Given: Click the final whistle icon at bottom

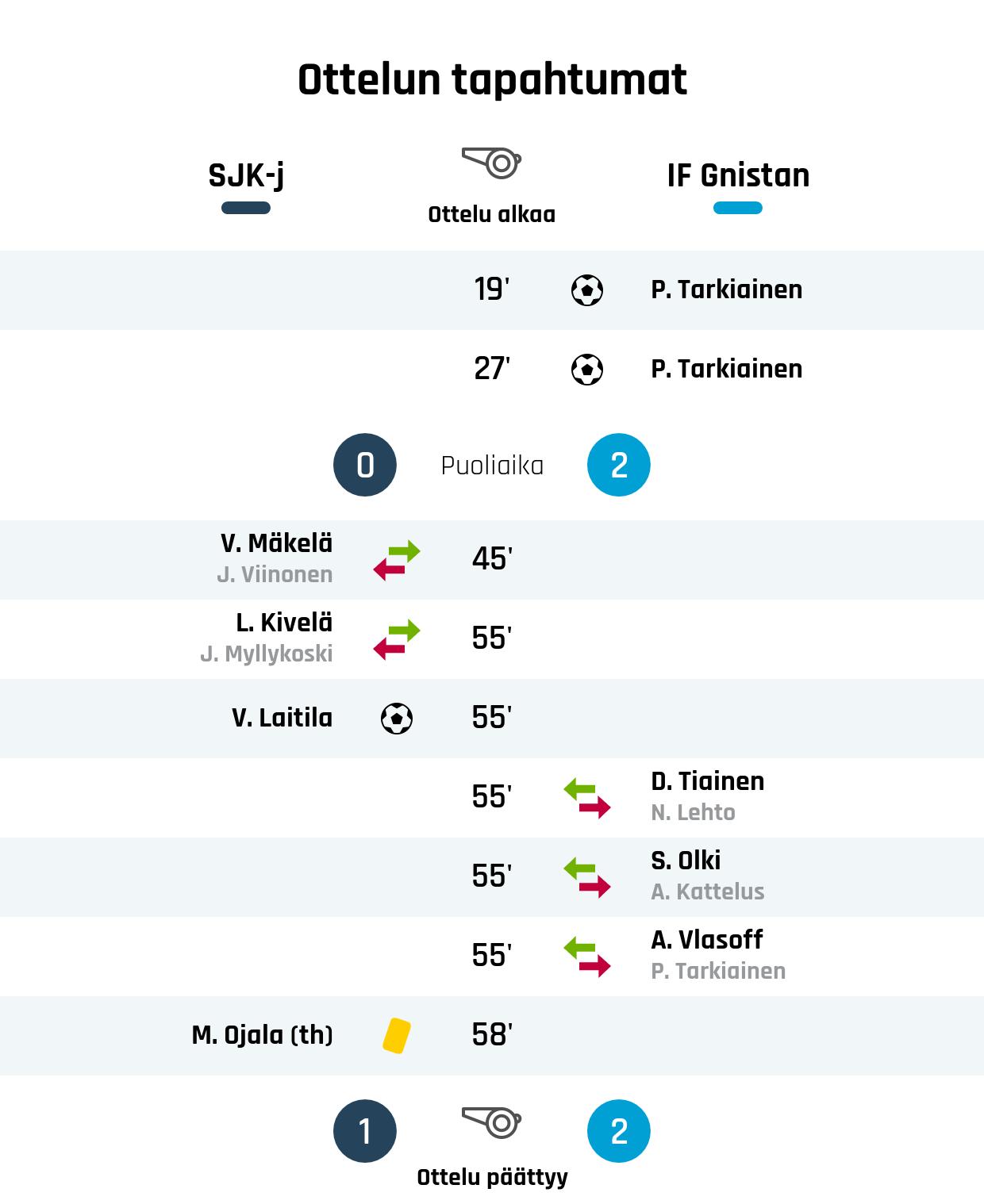Looking at the screenshot, I should pos(492,1122).
